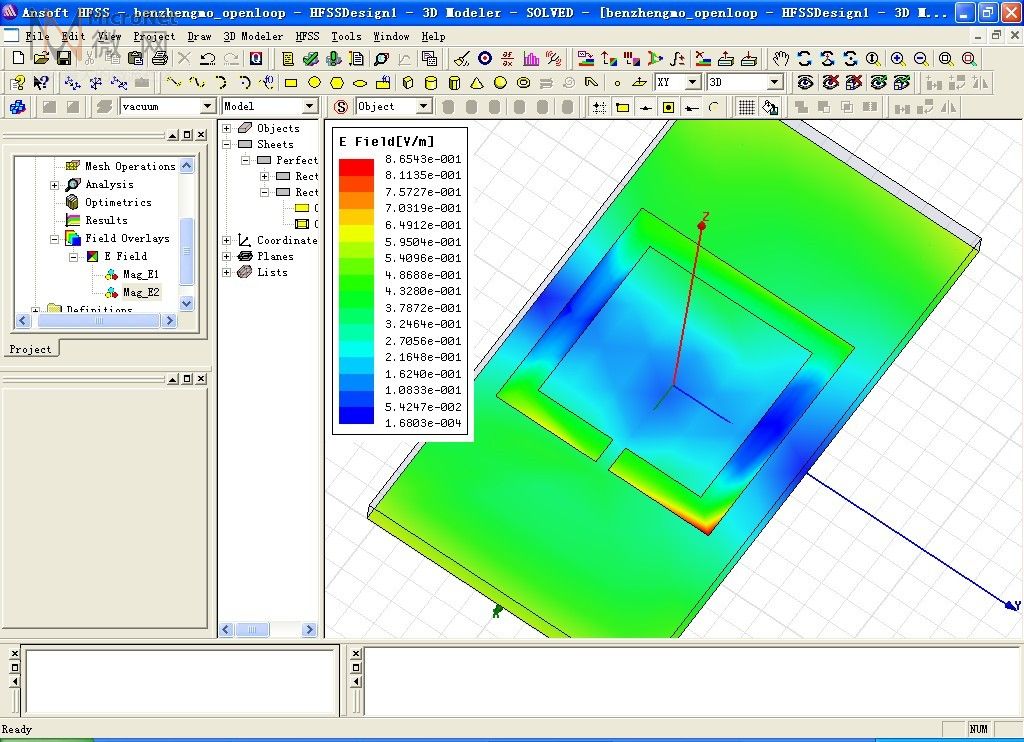Open the XY drawing plane dropdown
Image resolution: width=1024 pixels, height=742 pixels.
click(694, 82)
